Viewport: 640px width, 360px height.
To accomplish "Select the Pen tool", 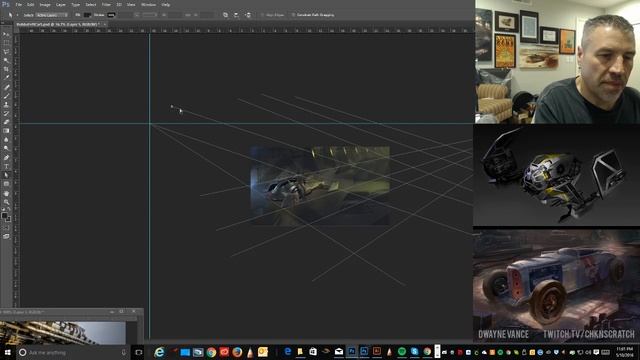I will click(x=6, y=158).
